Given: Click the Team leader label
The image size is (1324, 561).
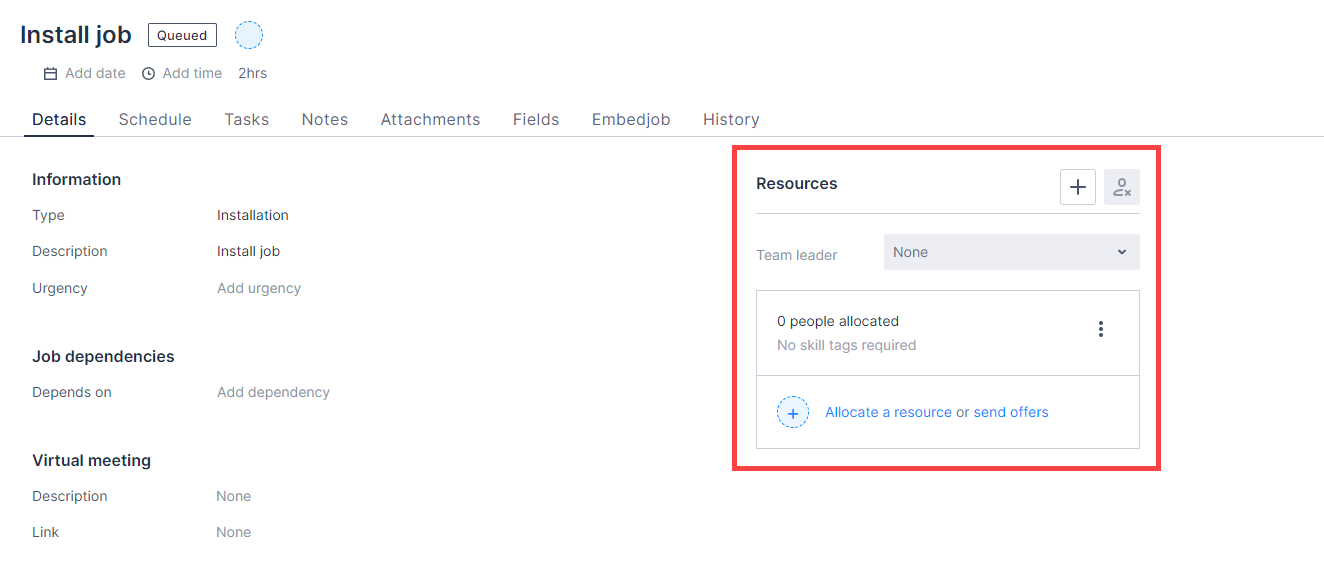Looking at the screenshot, I should [797, 255].
